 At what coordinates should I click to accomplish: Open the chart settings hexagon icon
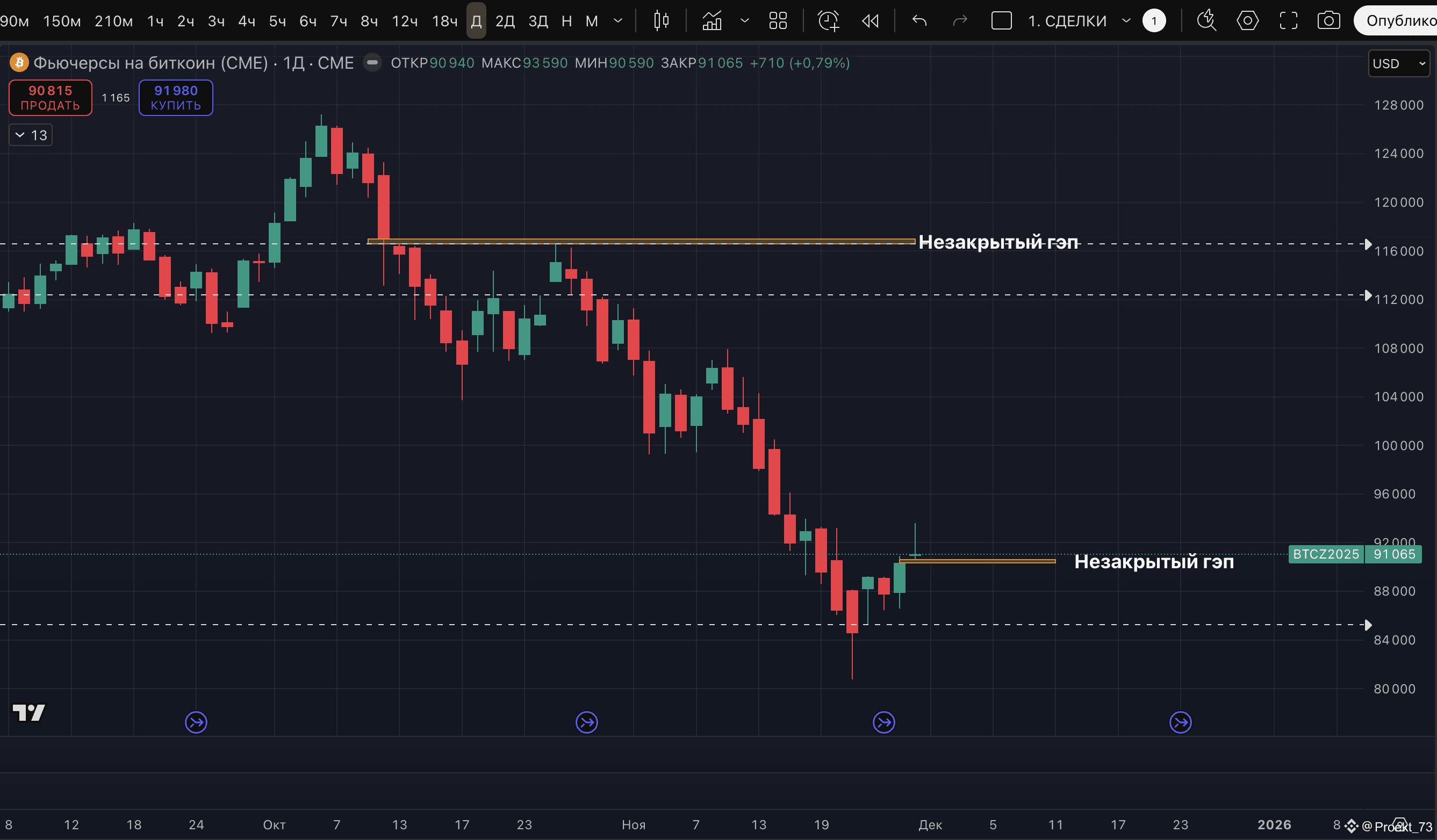point(1247,21)
